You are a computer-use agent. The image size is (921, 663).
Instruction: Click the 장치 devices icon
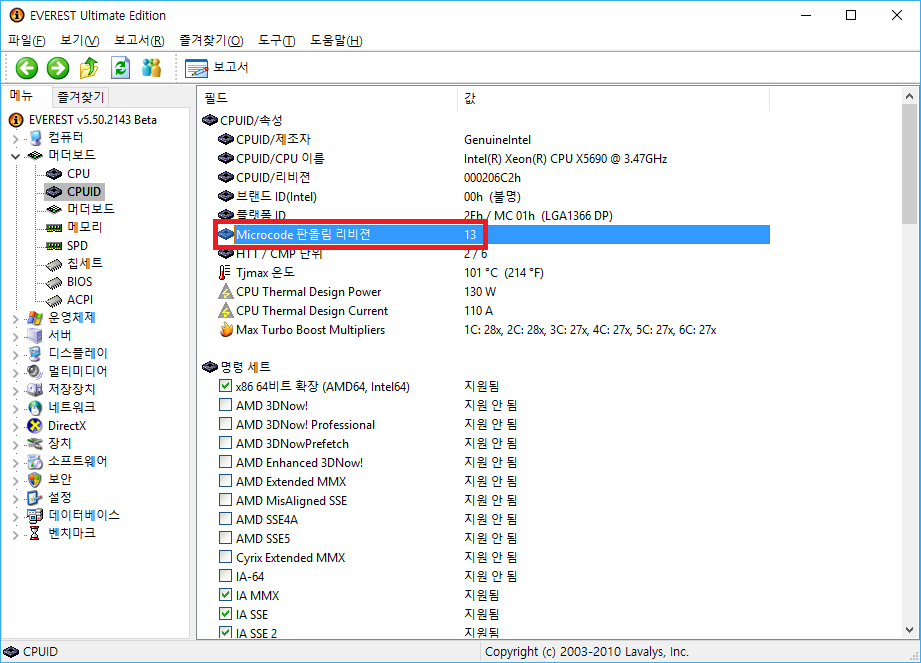pyautogui.click(x=35, y=443)
